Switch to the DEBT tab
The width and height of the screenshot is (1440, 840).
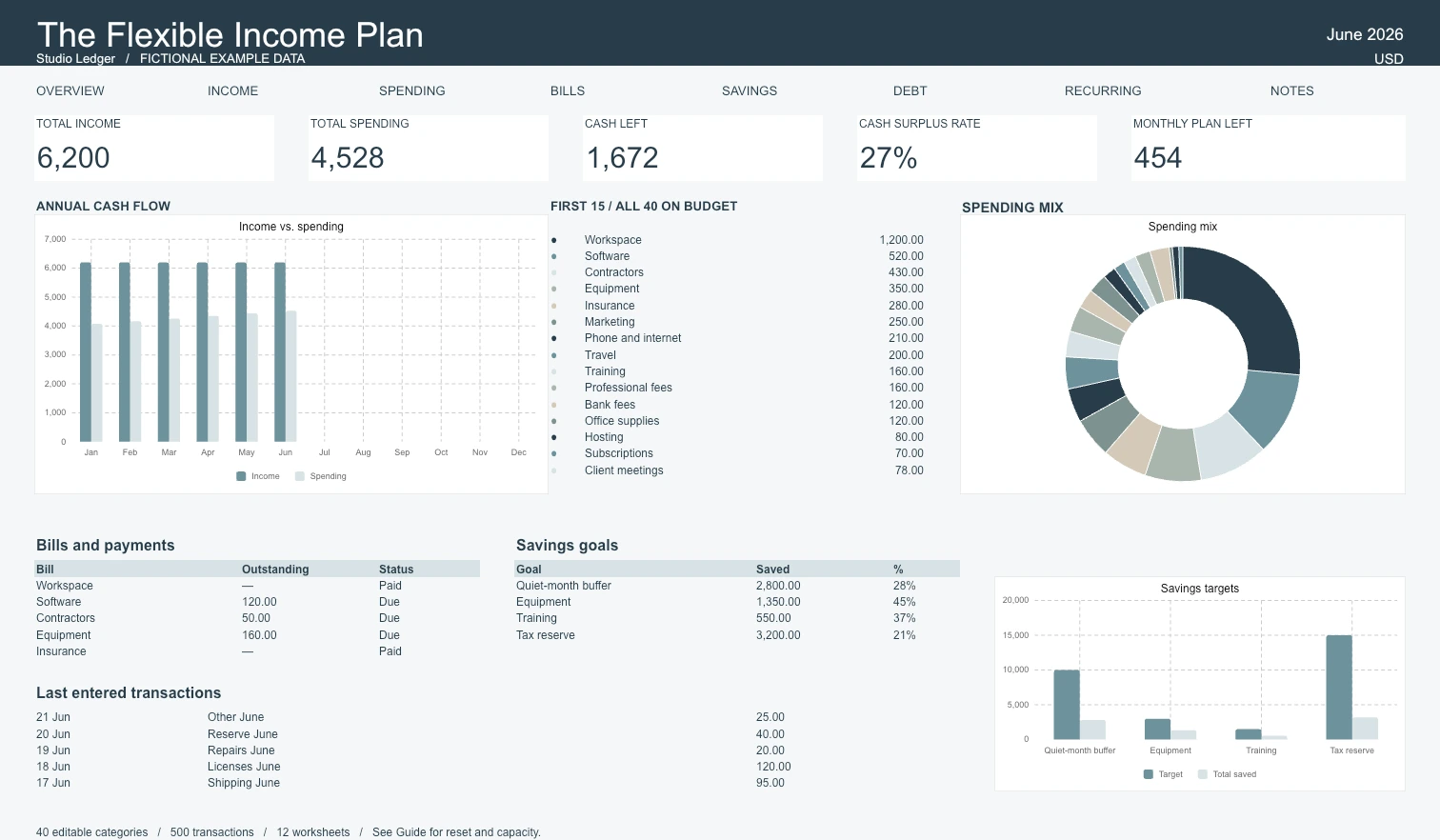pos(910,91)
